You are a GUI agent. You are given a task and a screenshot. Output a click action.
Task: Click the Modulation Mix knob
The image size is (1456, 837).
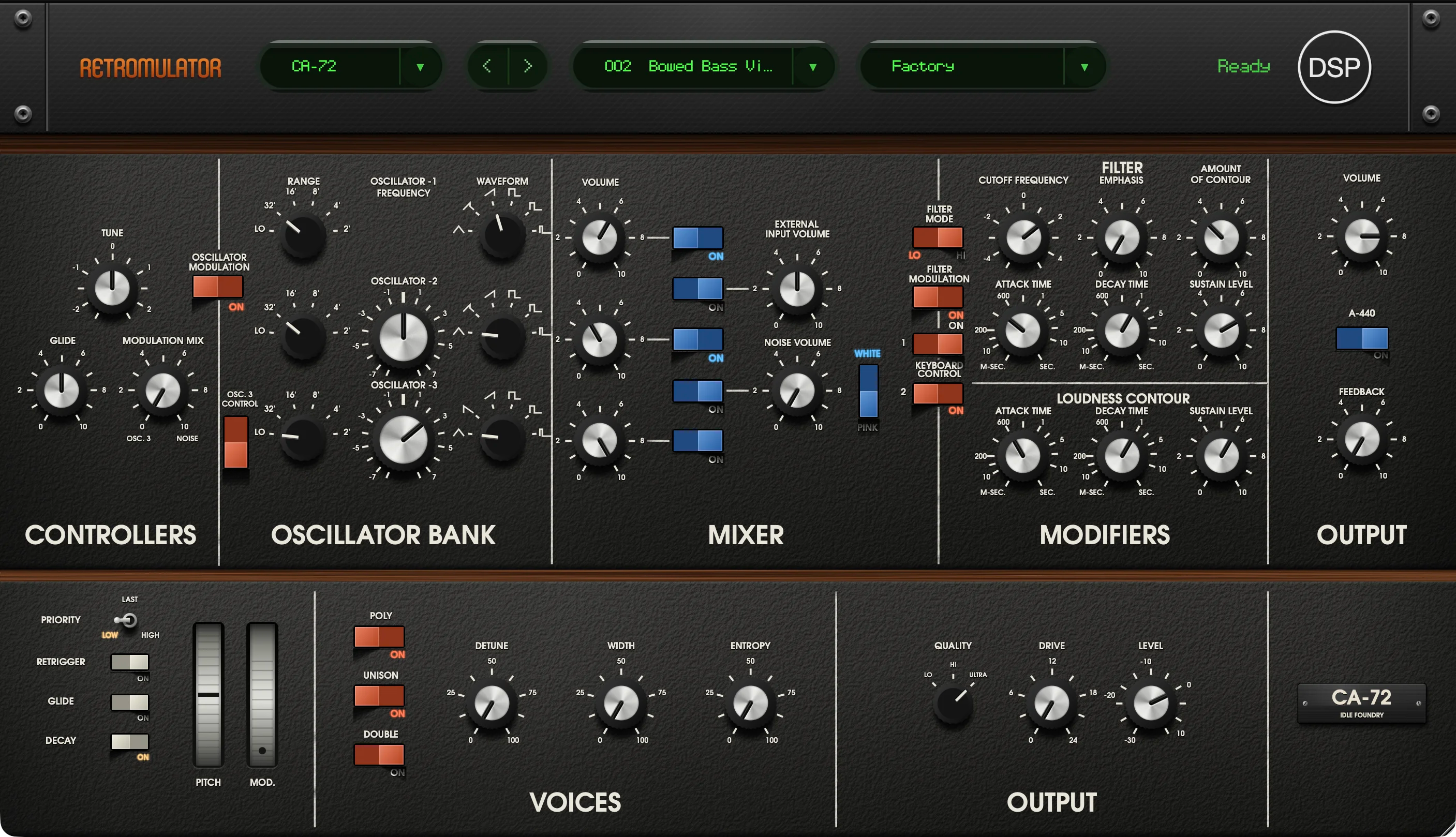click(x=162, y=390)
